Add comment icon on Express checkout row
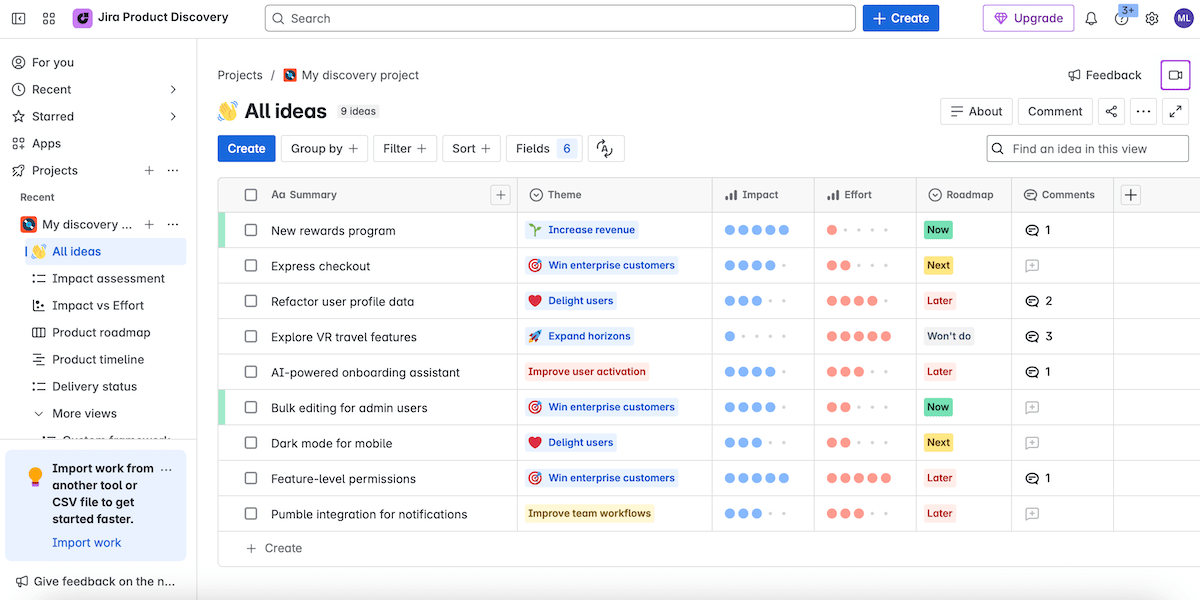1200x600 pixels. click(x=1032, y=266)
